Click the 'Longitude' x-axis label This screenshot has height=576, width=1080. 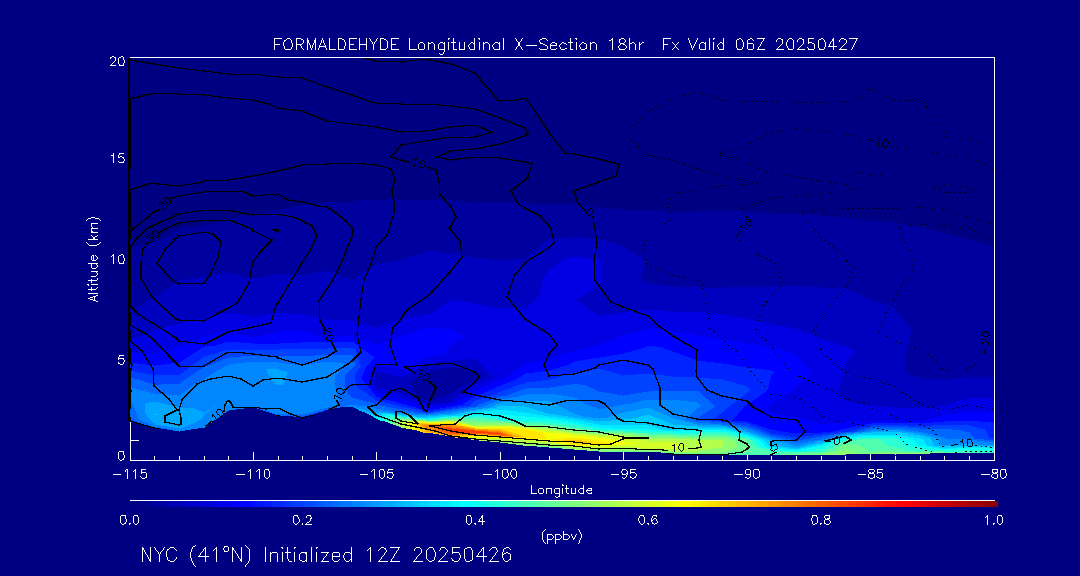[561, 491]
